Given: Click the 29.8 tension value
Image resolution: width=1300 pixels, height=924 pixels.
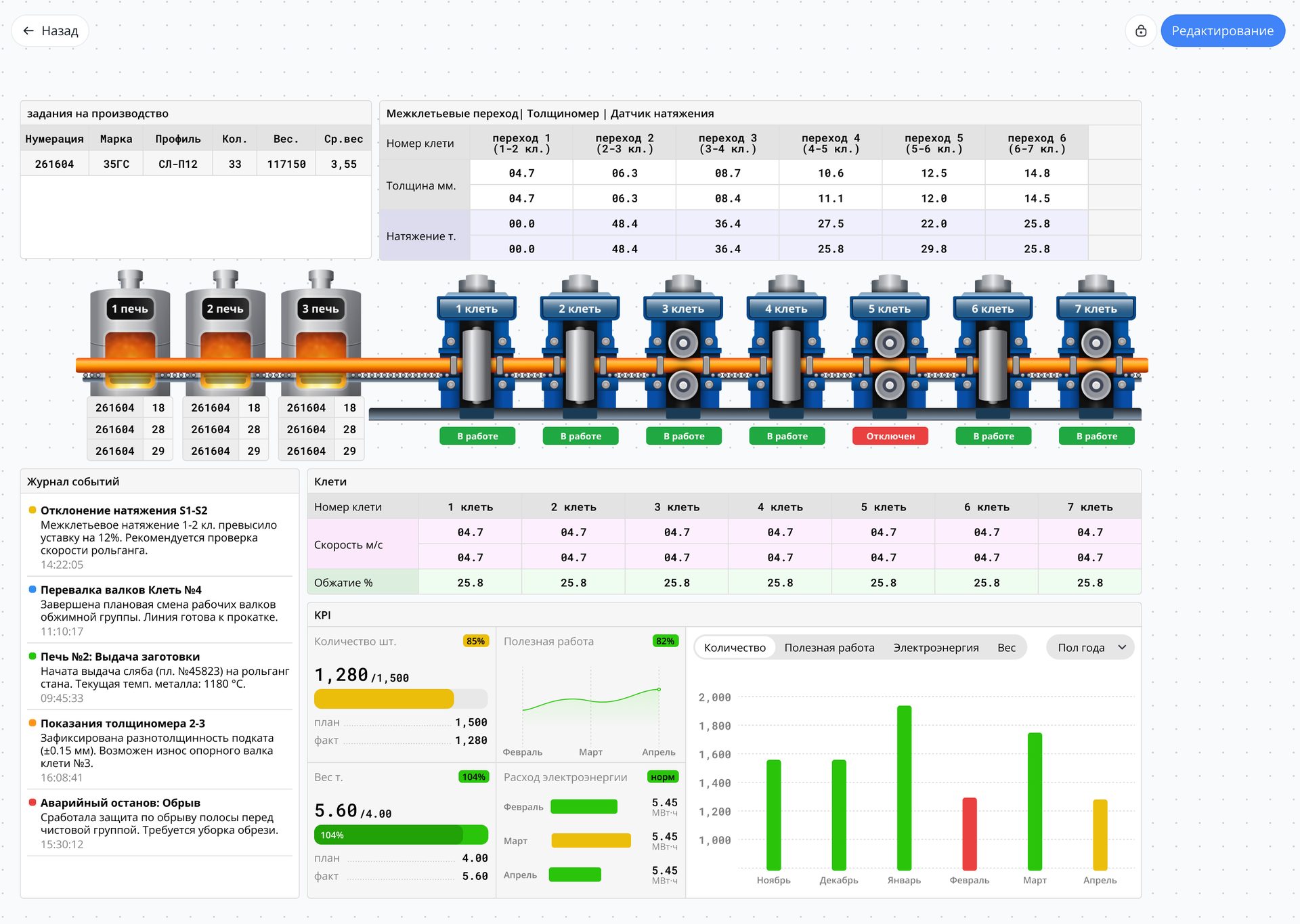Looking at the screenshot, I should coord(934,249).
